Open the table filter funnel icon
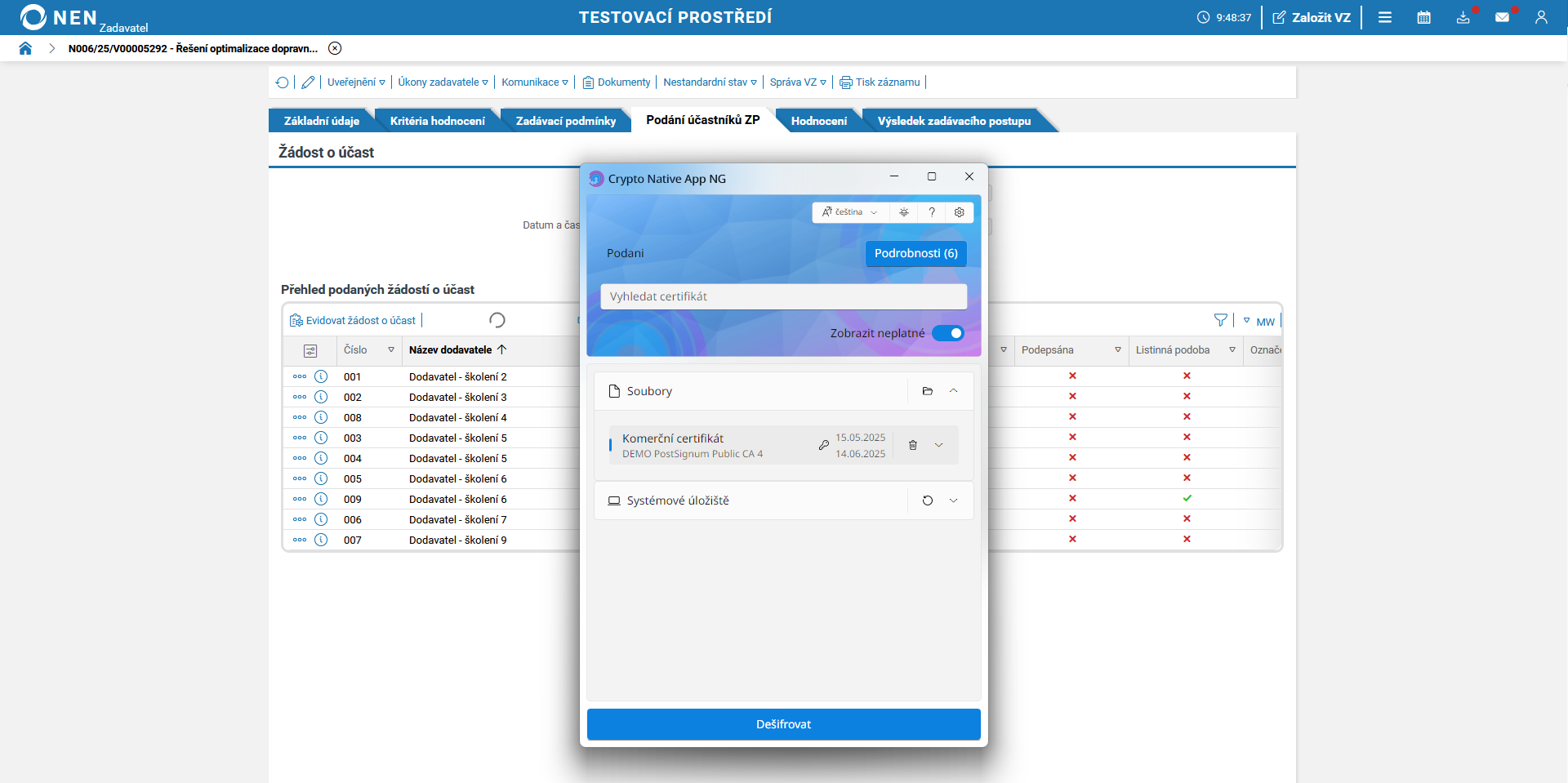The height and width of the screenshot is (783, 1568). click(1221, 321)
